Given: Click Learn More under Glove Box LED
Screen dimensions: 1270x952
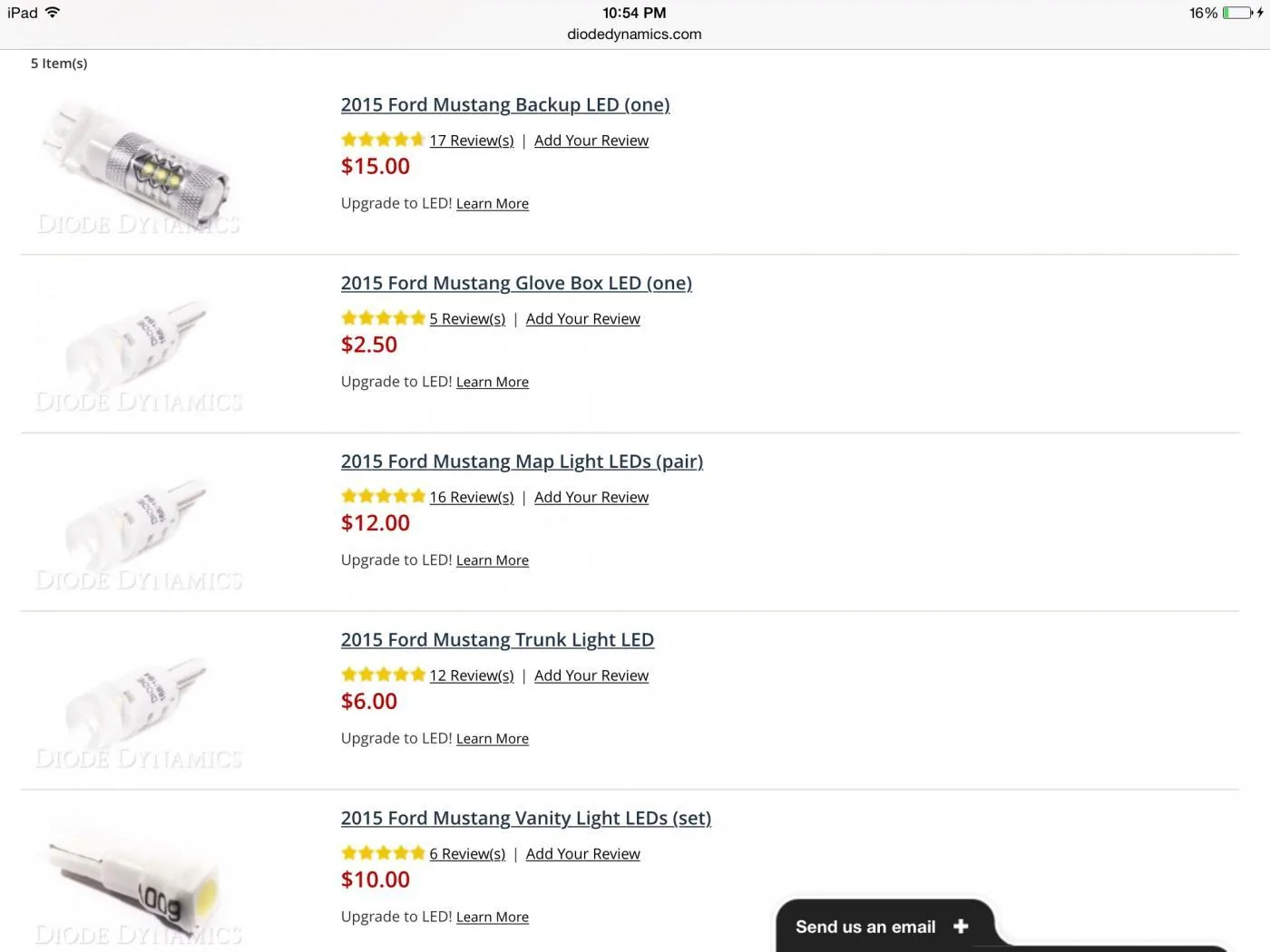Looking at the screenshot, I should click(x=493, y=383).
